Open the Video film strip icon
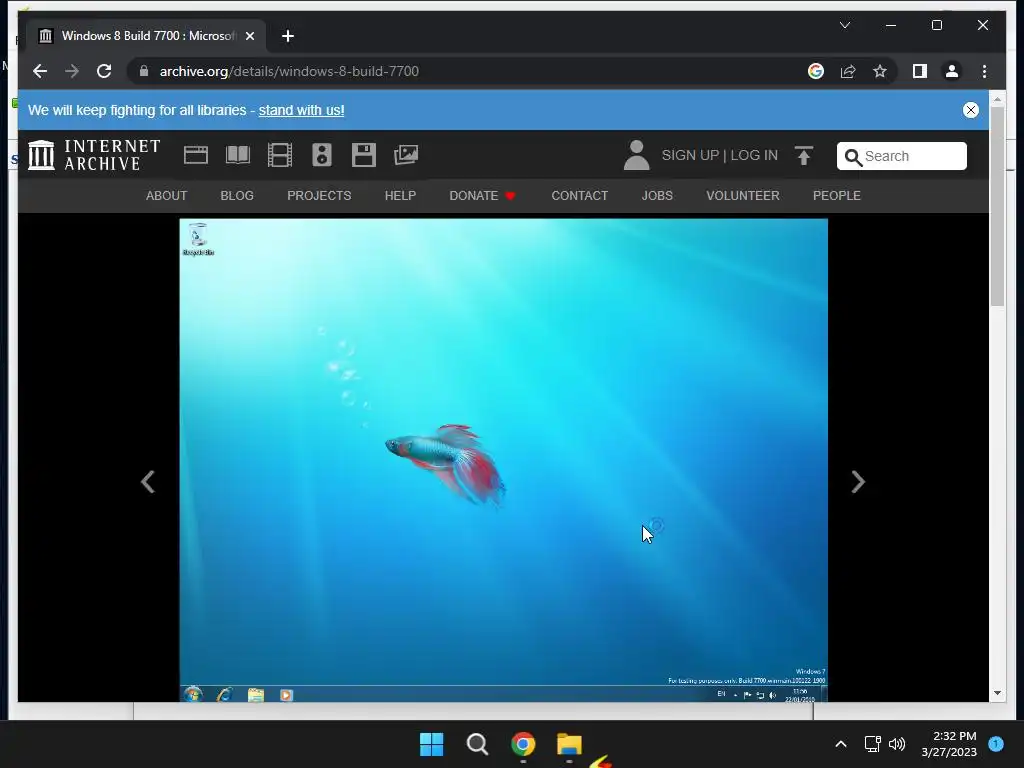This screenshot has height=768, width=1024. point(280,155)
